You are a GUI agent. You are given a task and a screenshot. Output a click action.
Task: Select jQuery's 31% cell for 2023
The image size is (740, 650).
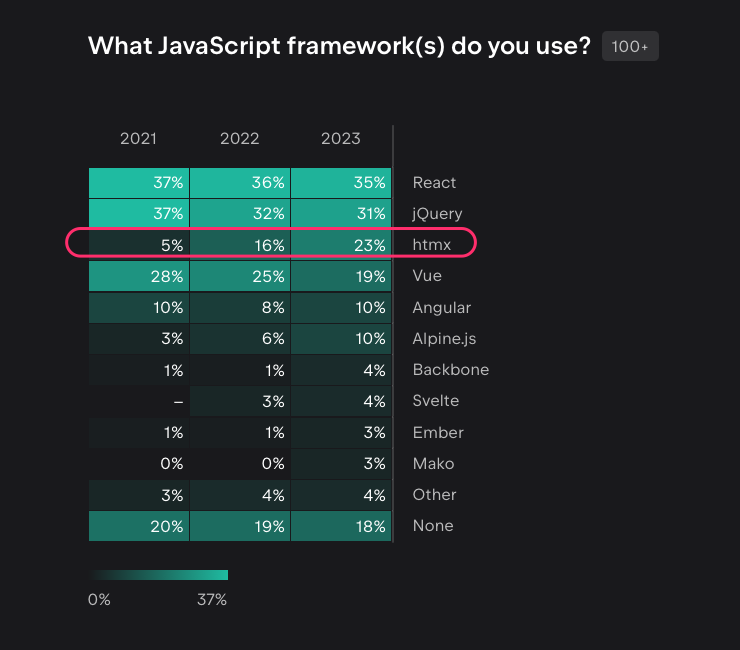click(x=341, y=213)
